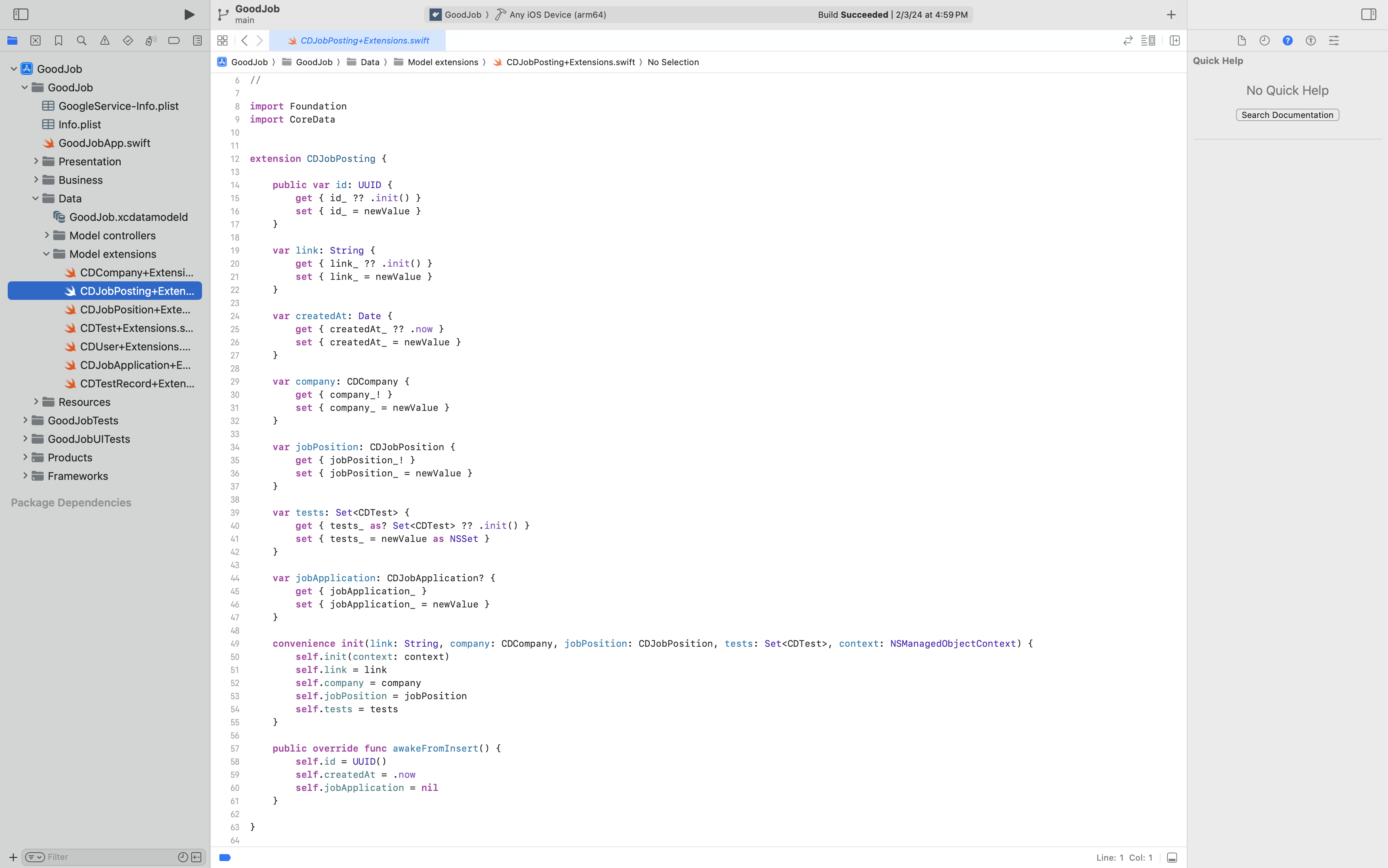Open the Breakpoint navigator icon

coord(174,40)
